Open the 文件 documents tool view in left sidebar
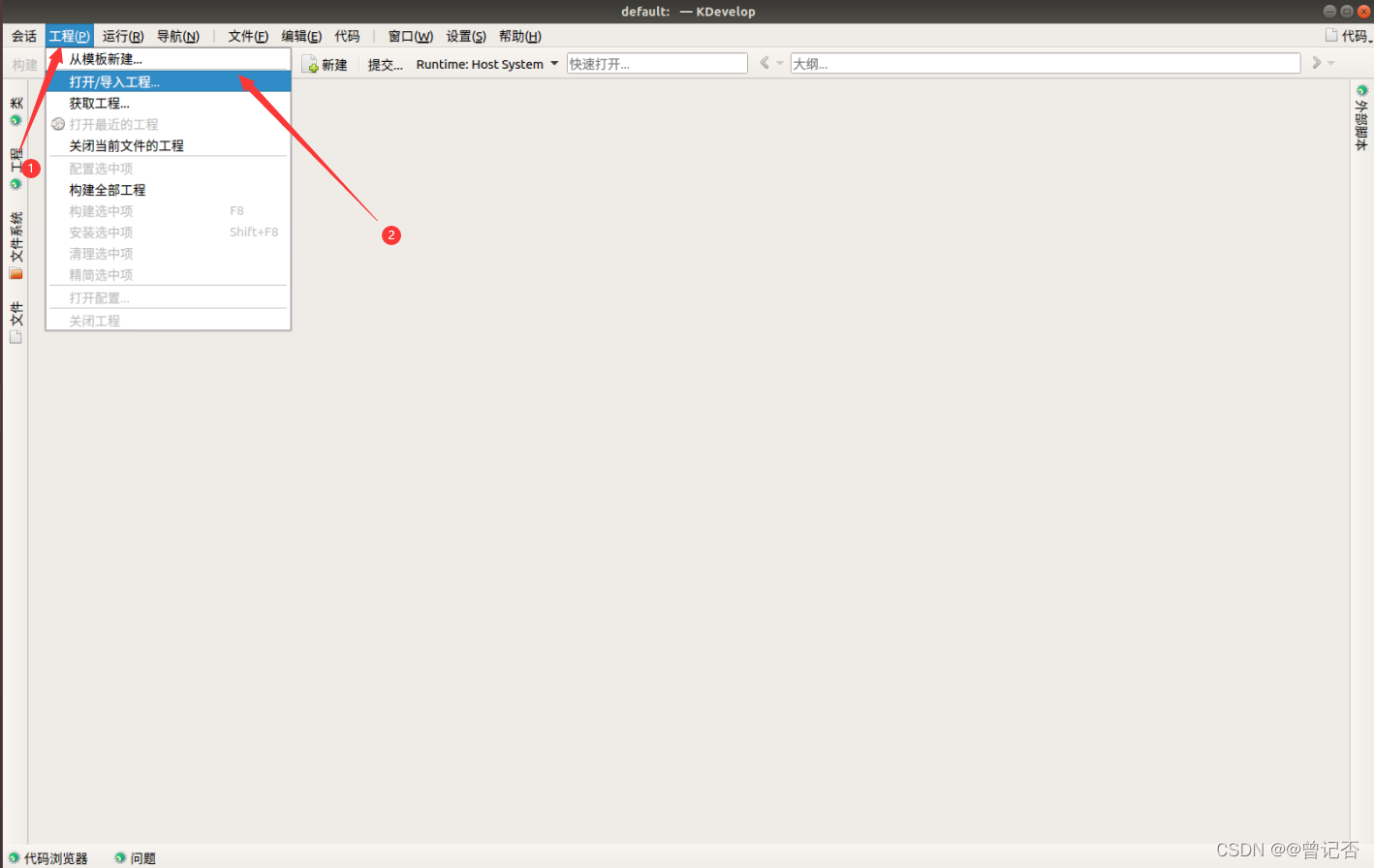 16,322
